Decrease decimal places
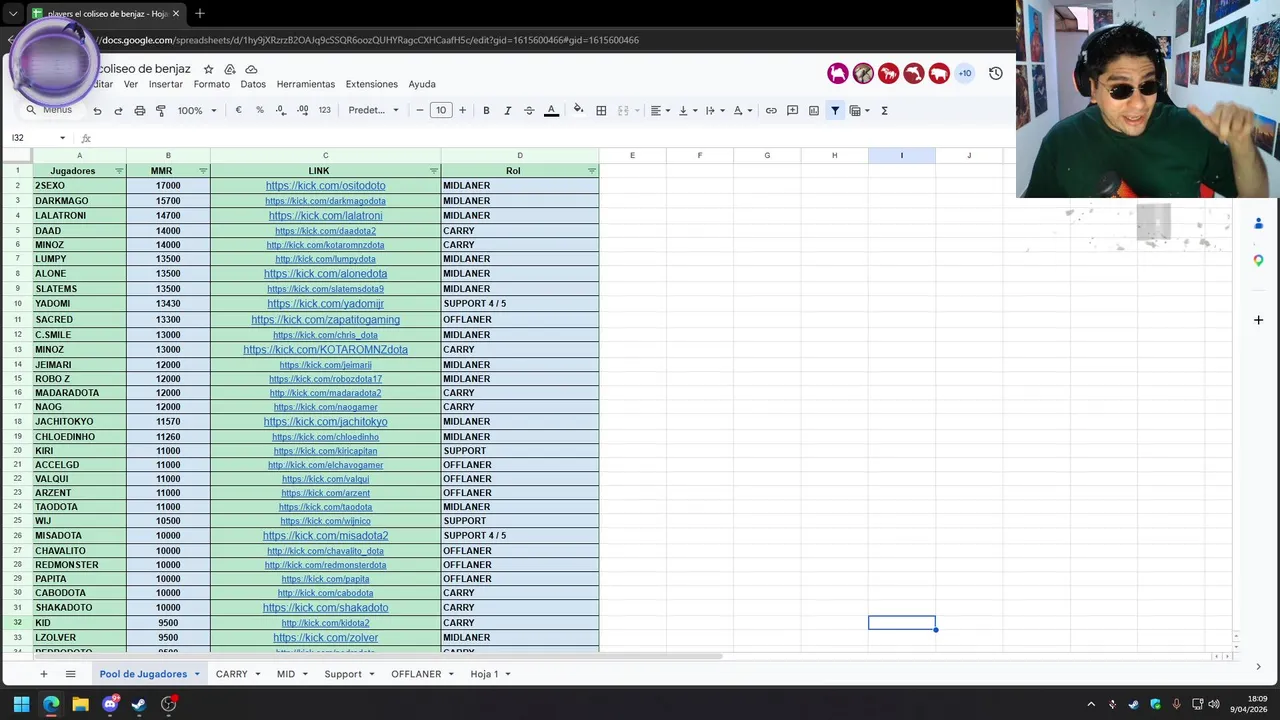This screenshot has height=720, width=1280. tap(281, 111)
